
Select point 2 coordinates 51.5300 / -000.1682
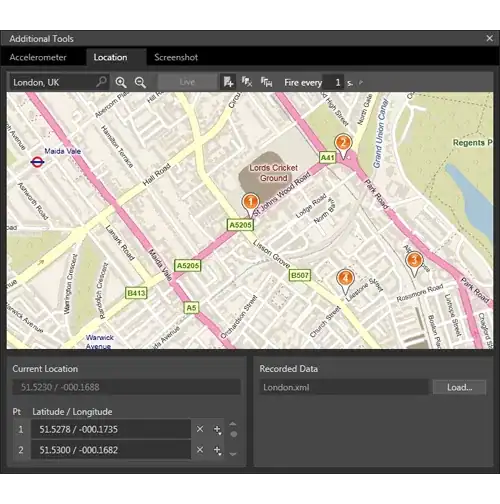[111, 450]
